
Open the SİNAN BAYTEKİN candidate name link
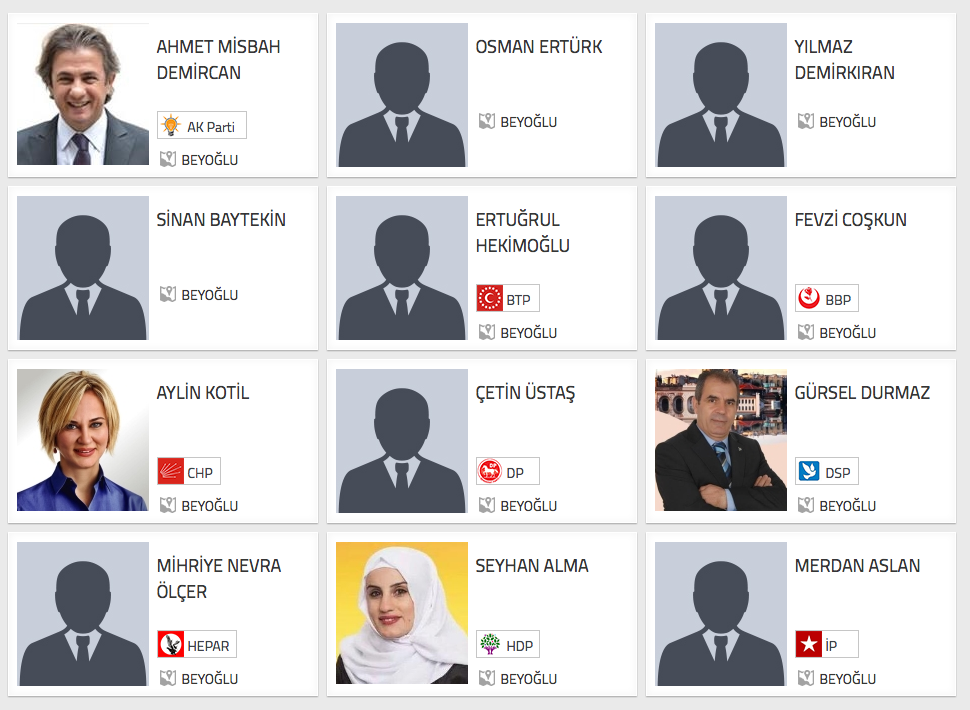point(221,220)
